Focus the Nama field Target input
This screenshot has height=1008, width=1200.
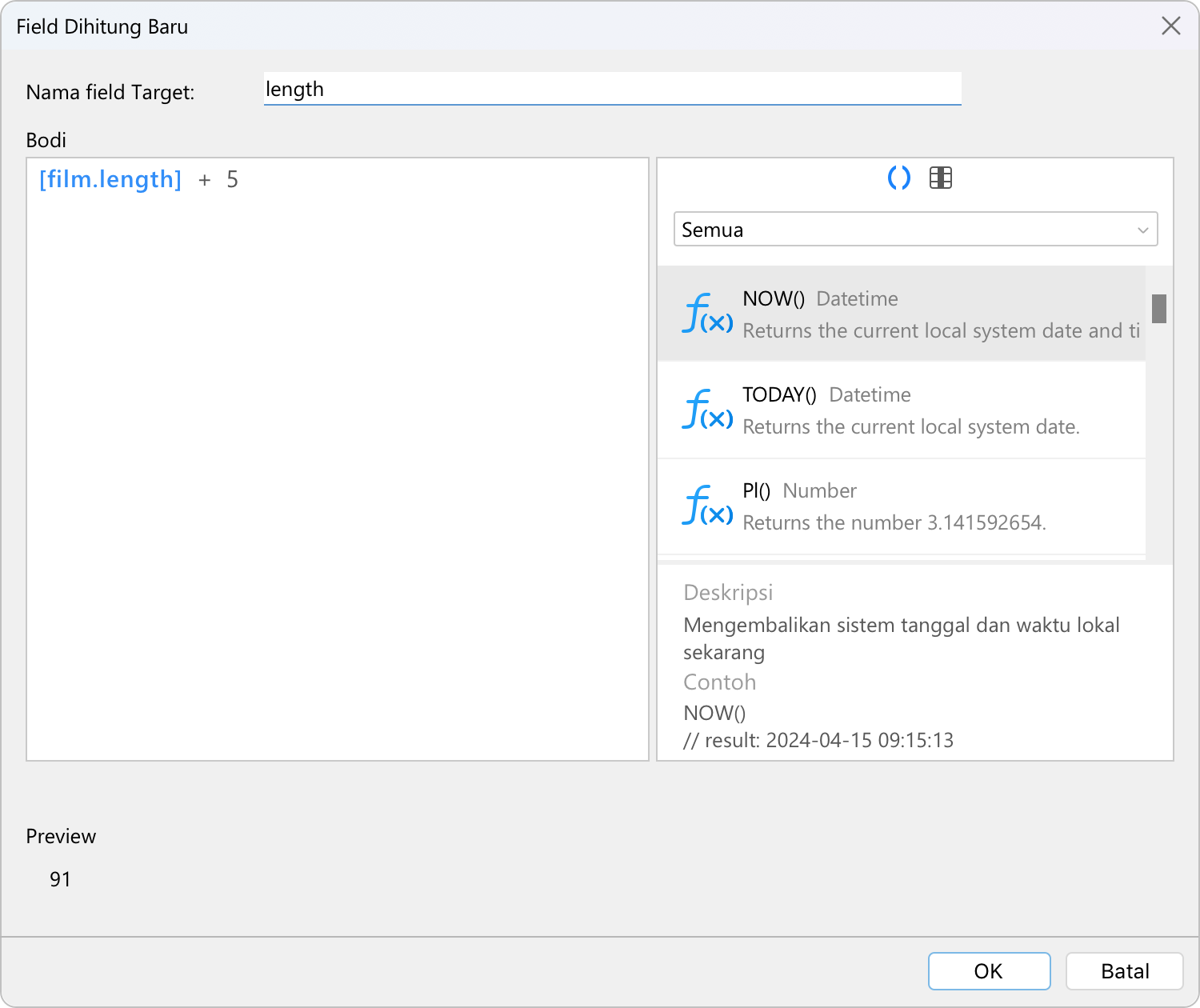click(613, 89)
